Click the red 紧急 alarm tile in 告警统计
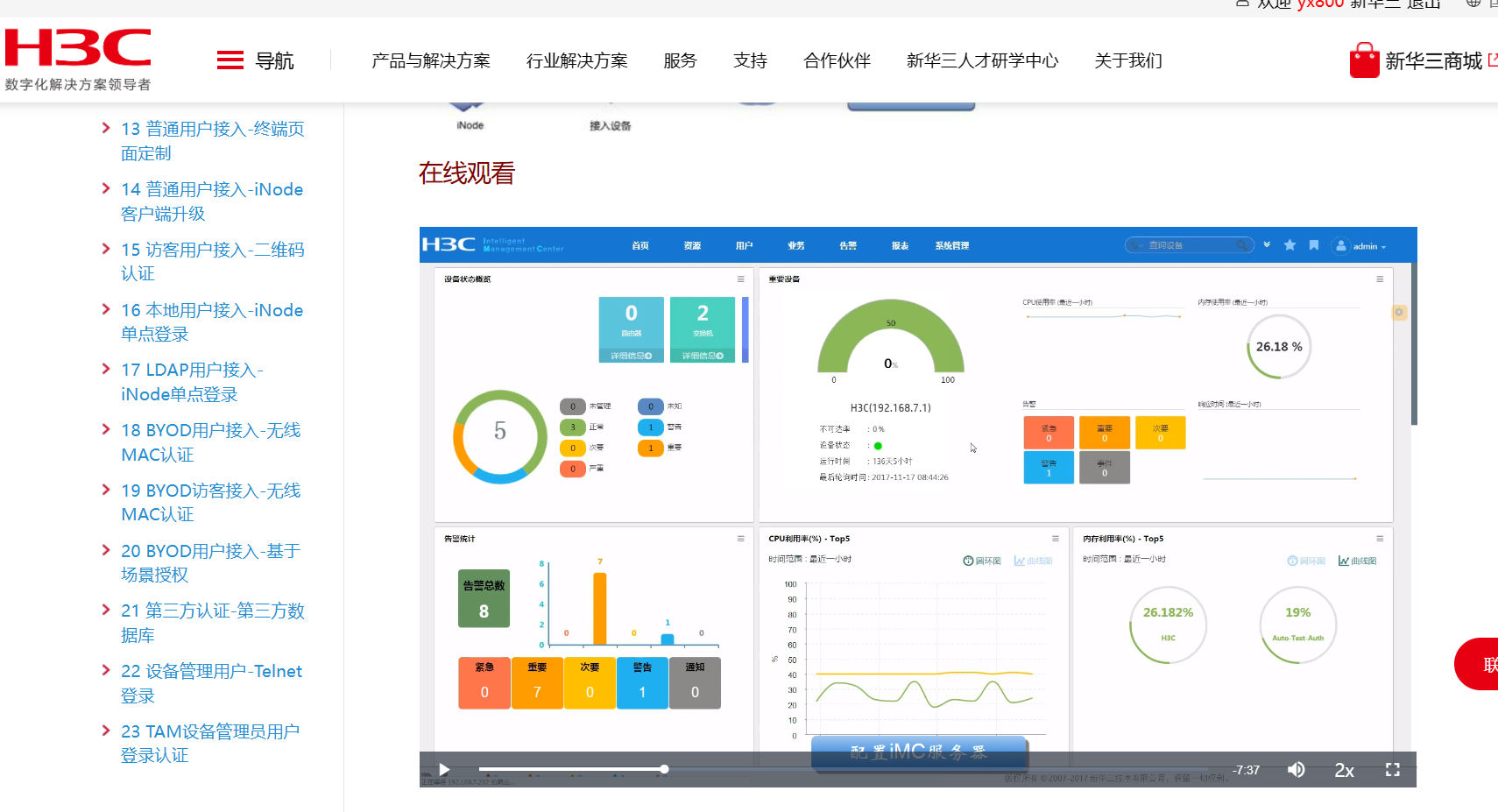This screenshot has height=812, width=1498. tap(484, 682)
